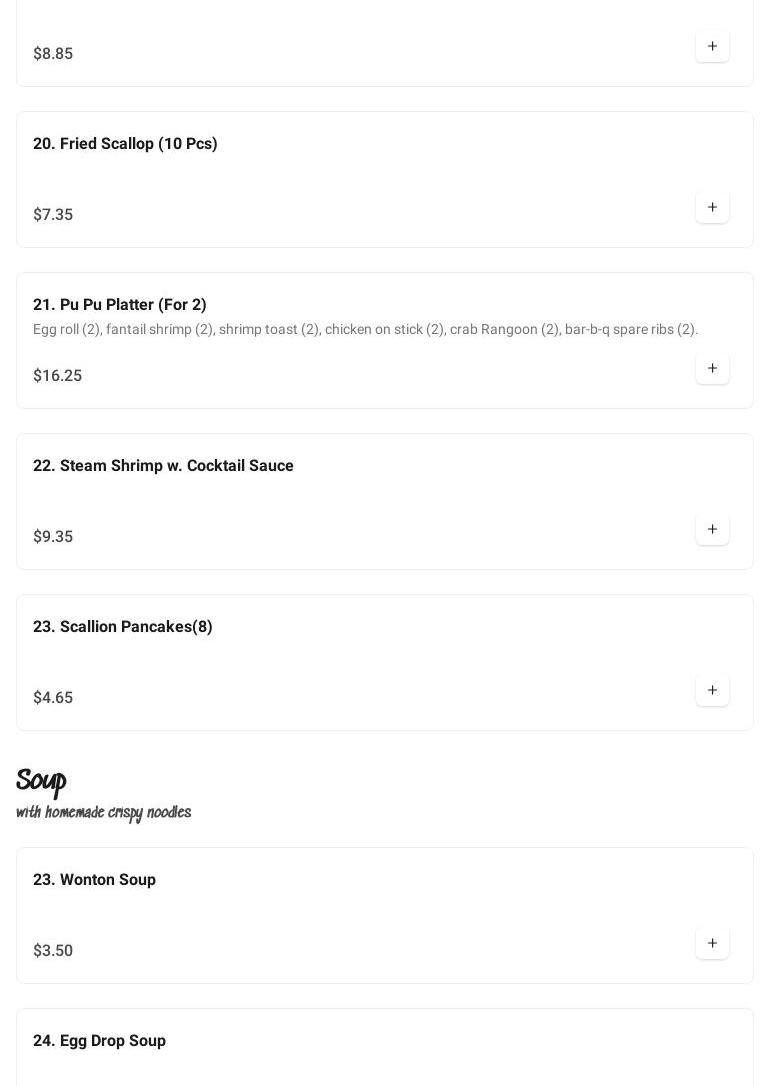The image size is (770, 1086).
Task: Add Wonton Soup using the plus icon
Action: 712,944
